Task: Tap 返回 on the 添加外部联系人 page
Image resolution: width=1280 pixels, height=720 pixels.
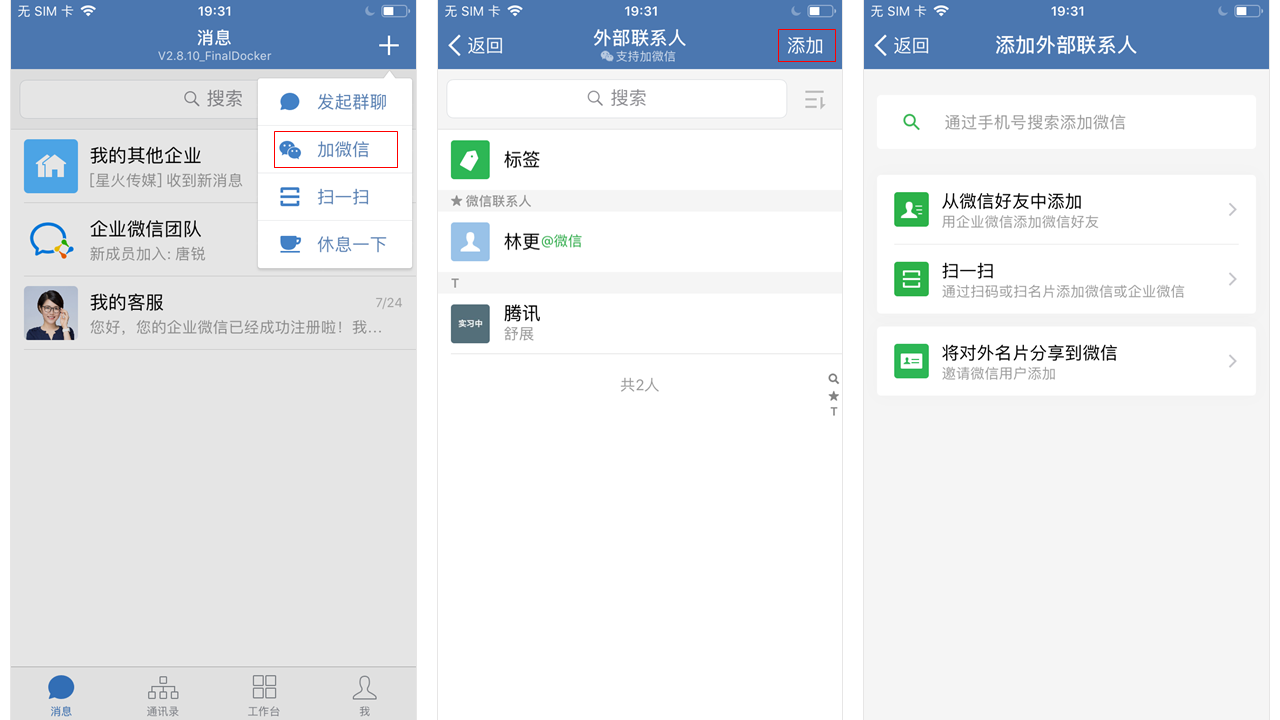Action: coord(901,45)
